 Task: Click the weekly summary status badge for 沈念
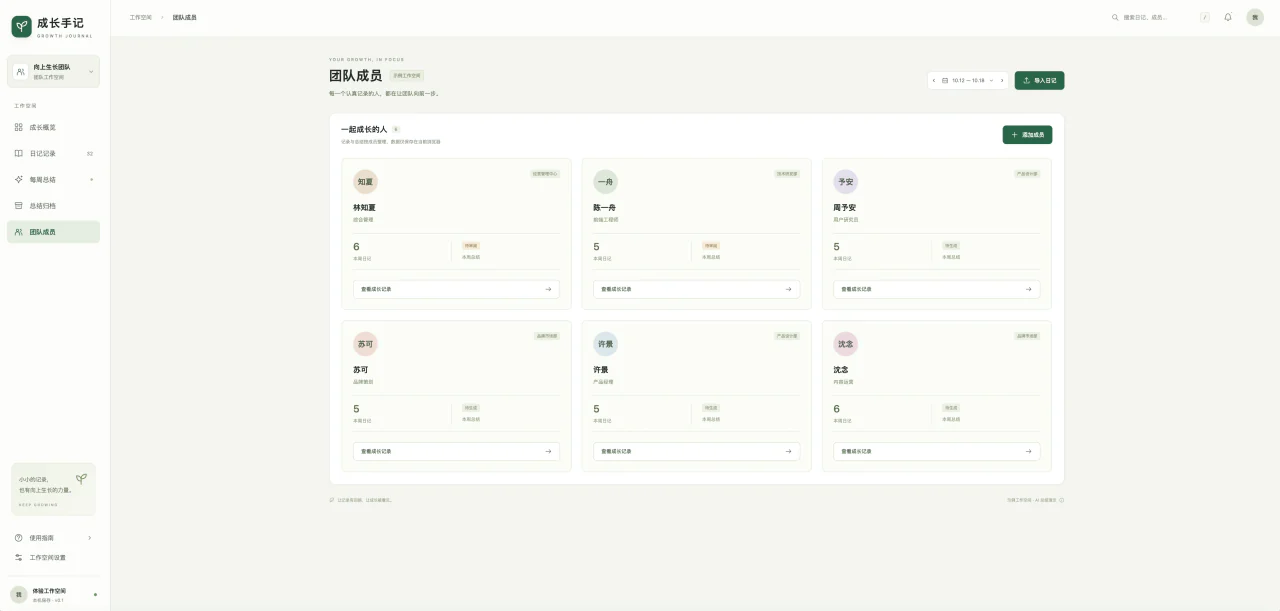[x=951, y=407]
